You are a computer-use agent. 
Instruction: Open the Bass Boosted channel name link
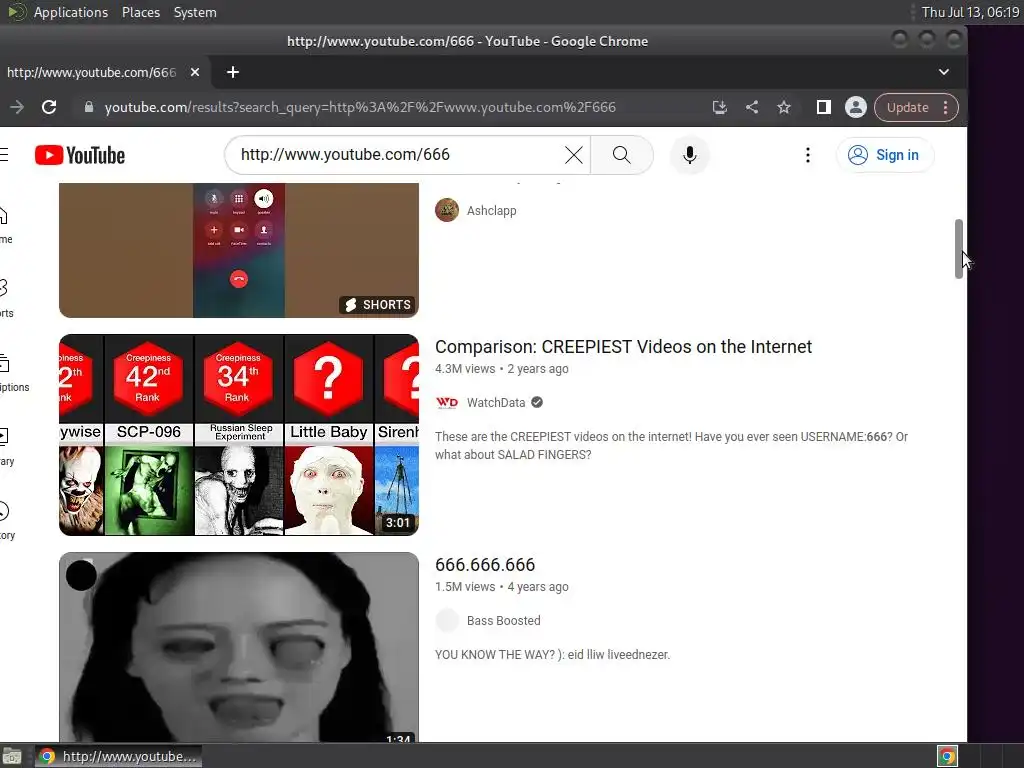tap(504, 621)
